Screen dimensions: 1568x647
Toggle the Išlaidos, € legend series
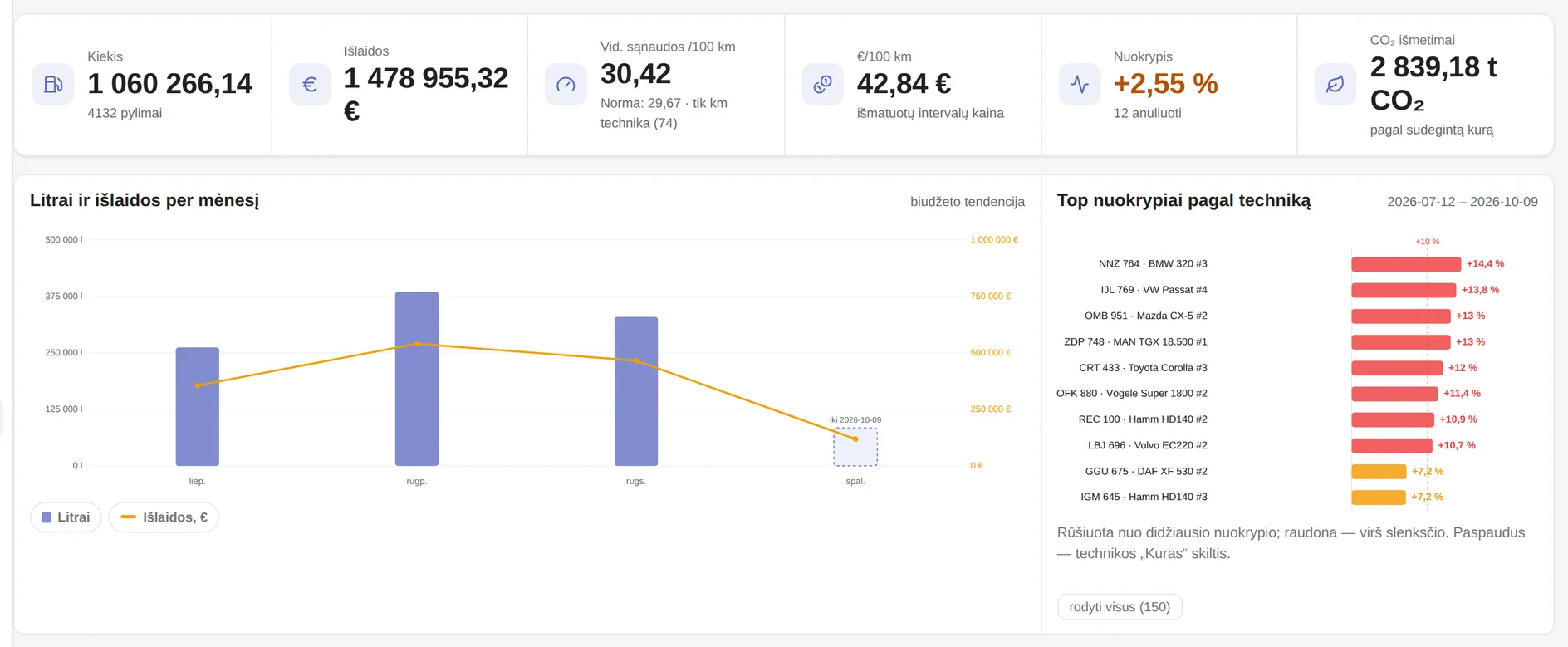[164, 517]
